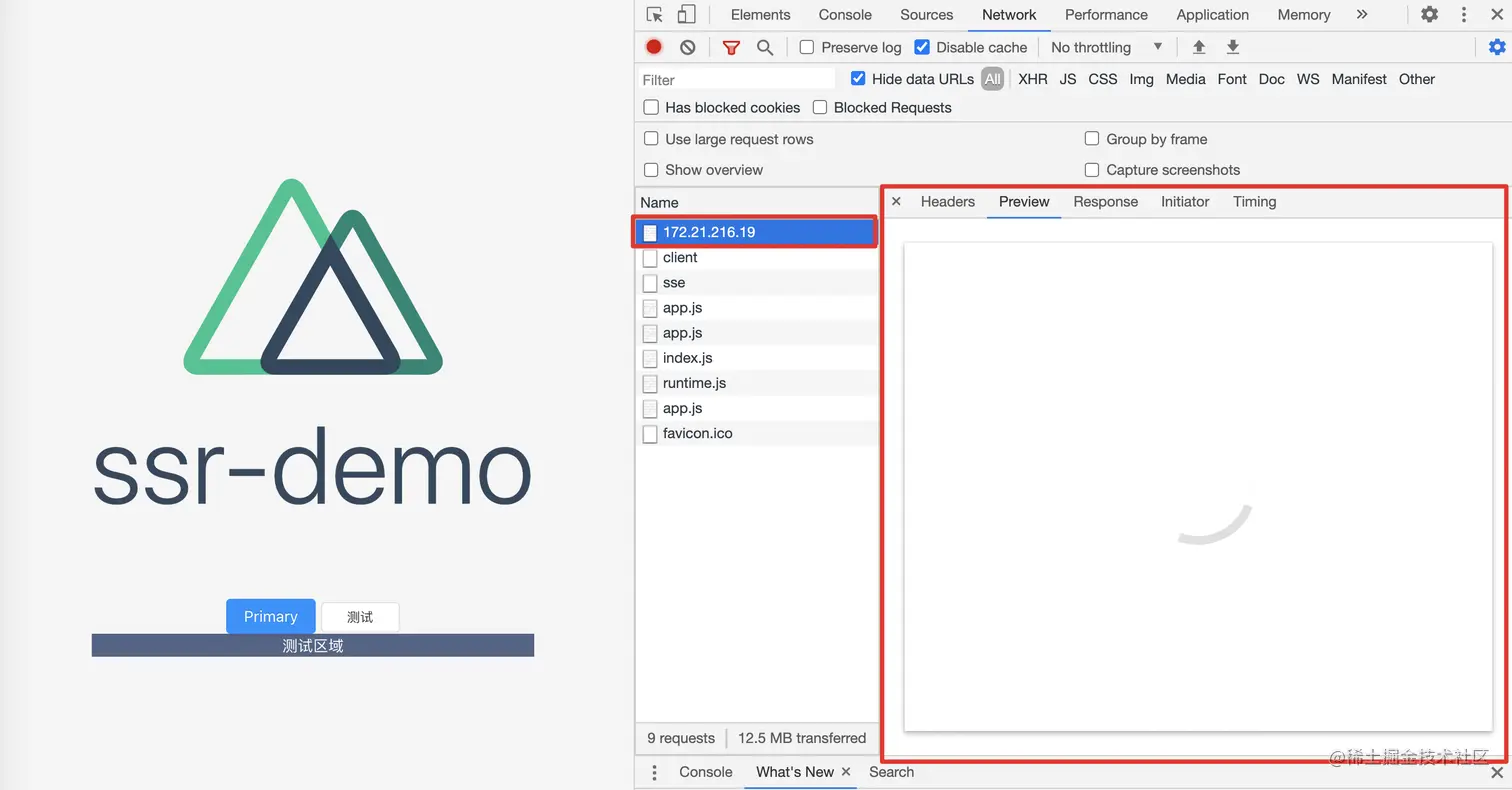Click the file icon next to client
The height and width of the screenshot is (790, 1512).
pyautogui.click(x=650, y=258)
